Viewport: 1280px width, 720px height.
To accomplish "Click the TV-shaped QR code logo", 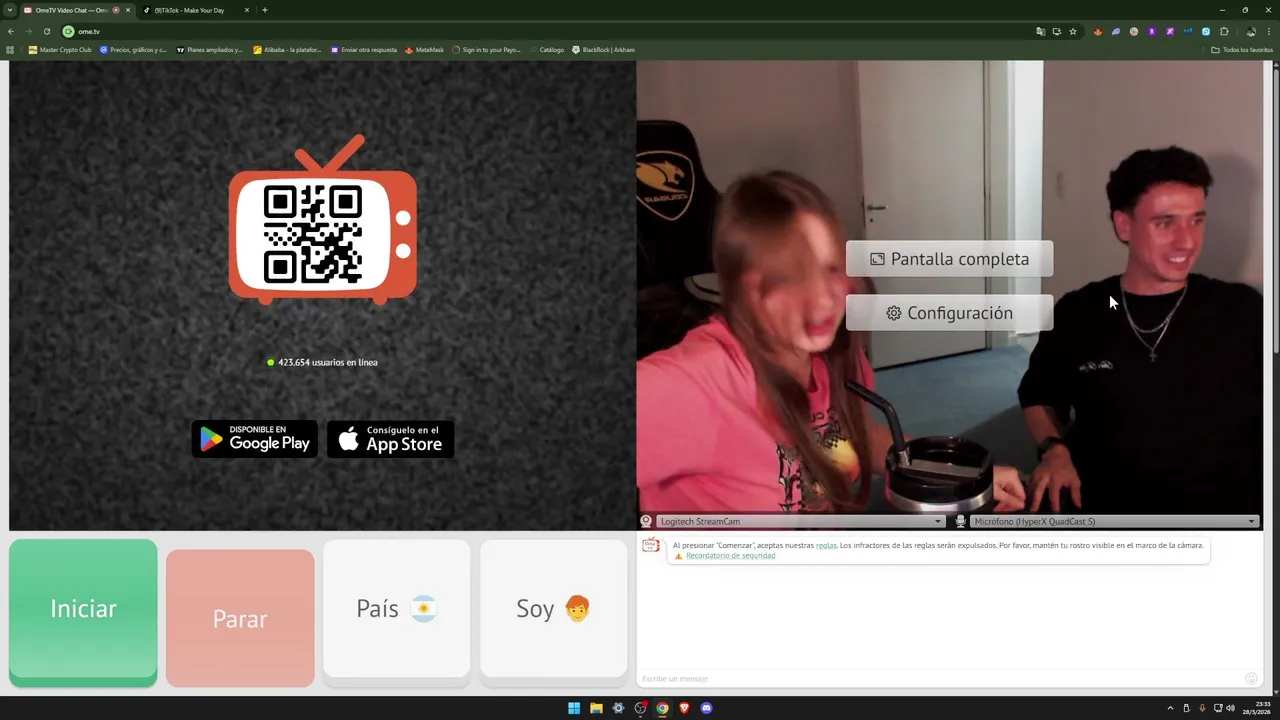I will (323, 221).
